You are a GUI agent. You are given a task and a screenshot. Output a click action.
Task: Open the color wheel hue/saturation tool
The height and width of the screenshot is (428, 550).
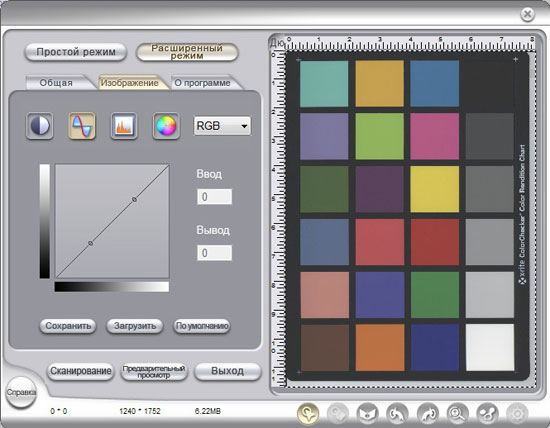pyautogui.click(x=166, y=126)
